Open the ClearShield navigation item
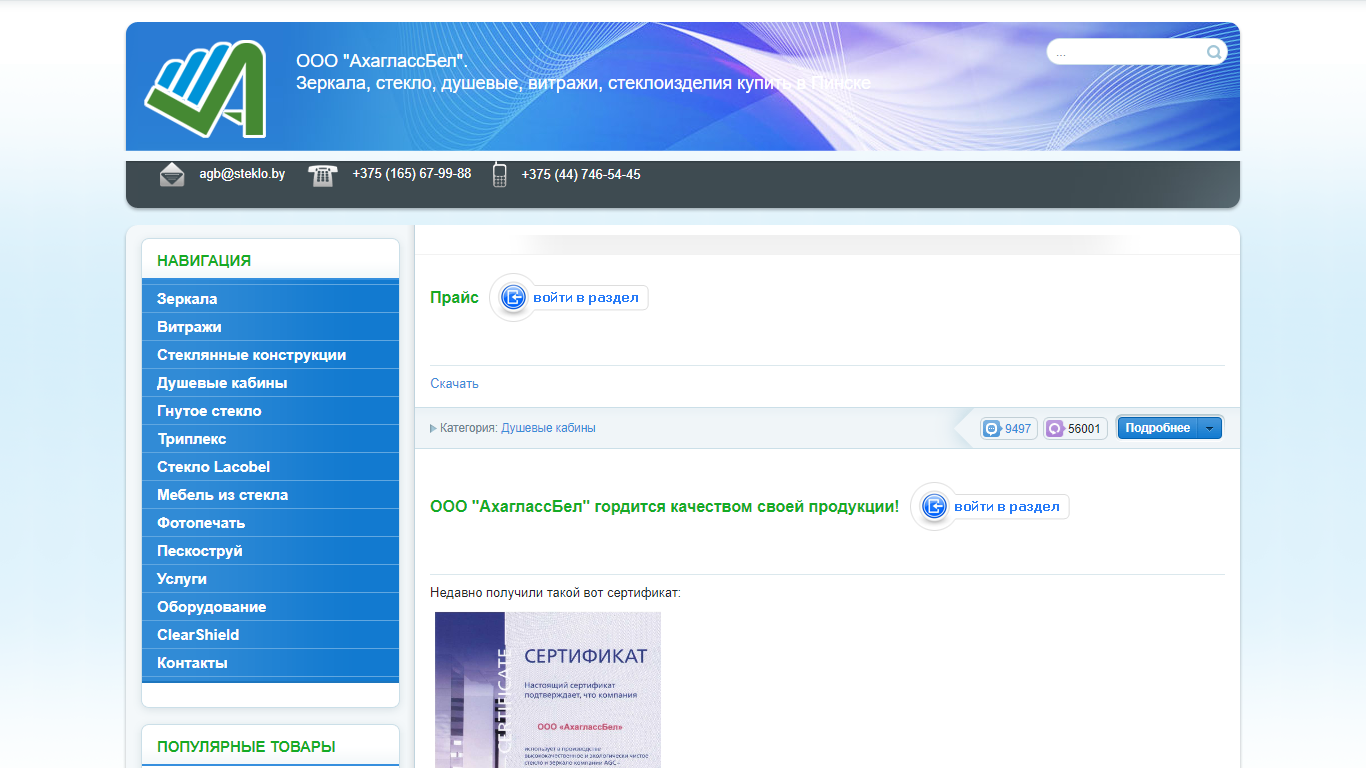Viewport: 1366px width, 768px height. [270, 635]
